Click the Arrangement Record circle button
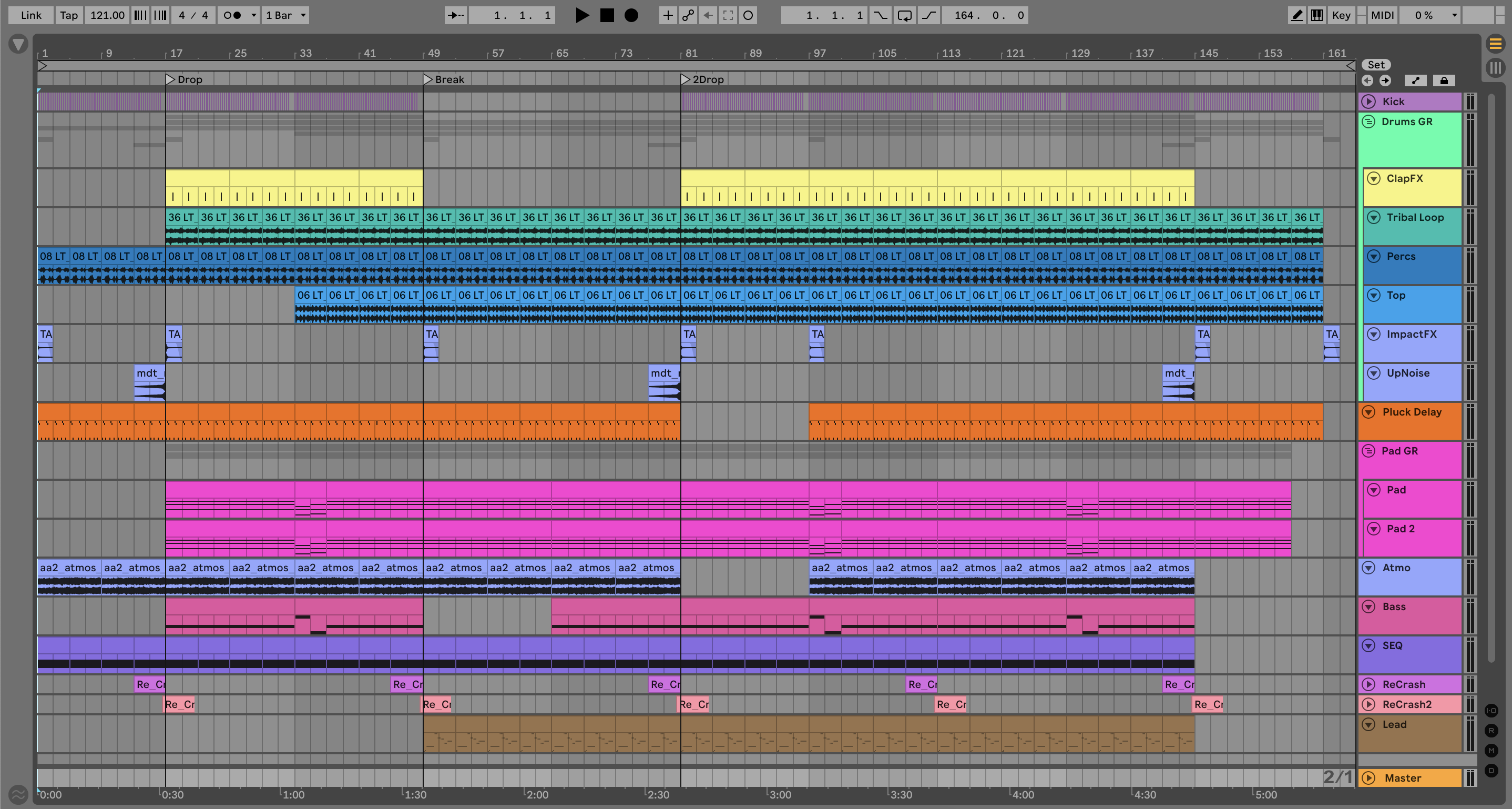 (631, 15)
